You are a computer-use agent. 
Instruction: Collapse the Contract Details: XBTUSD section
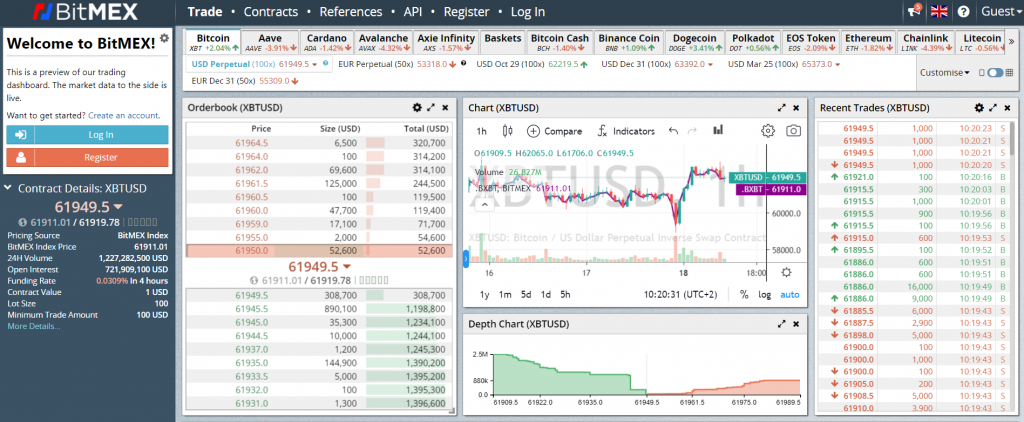pos(8,188)
